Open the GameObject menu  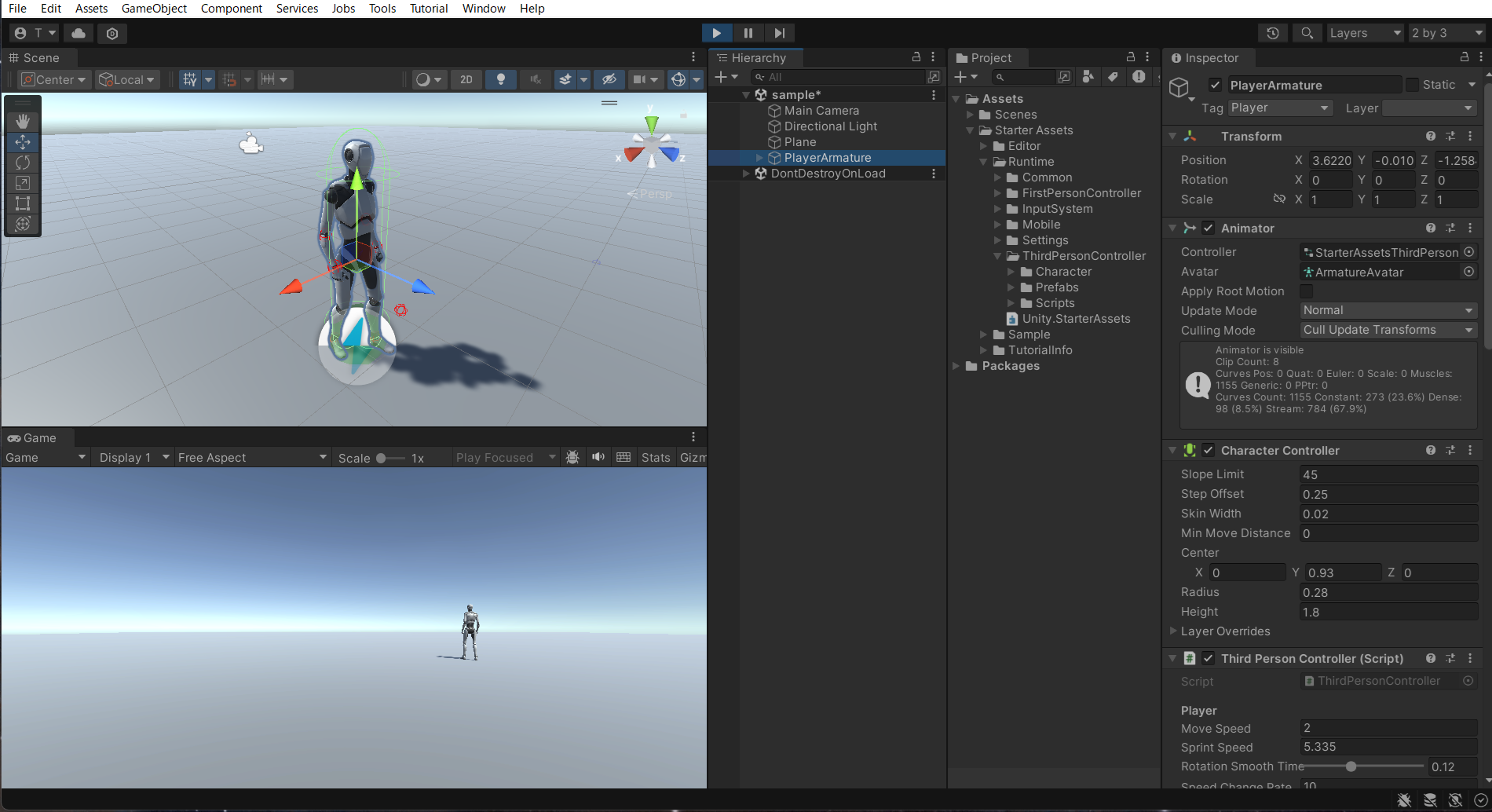(154, 9)
